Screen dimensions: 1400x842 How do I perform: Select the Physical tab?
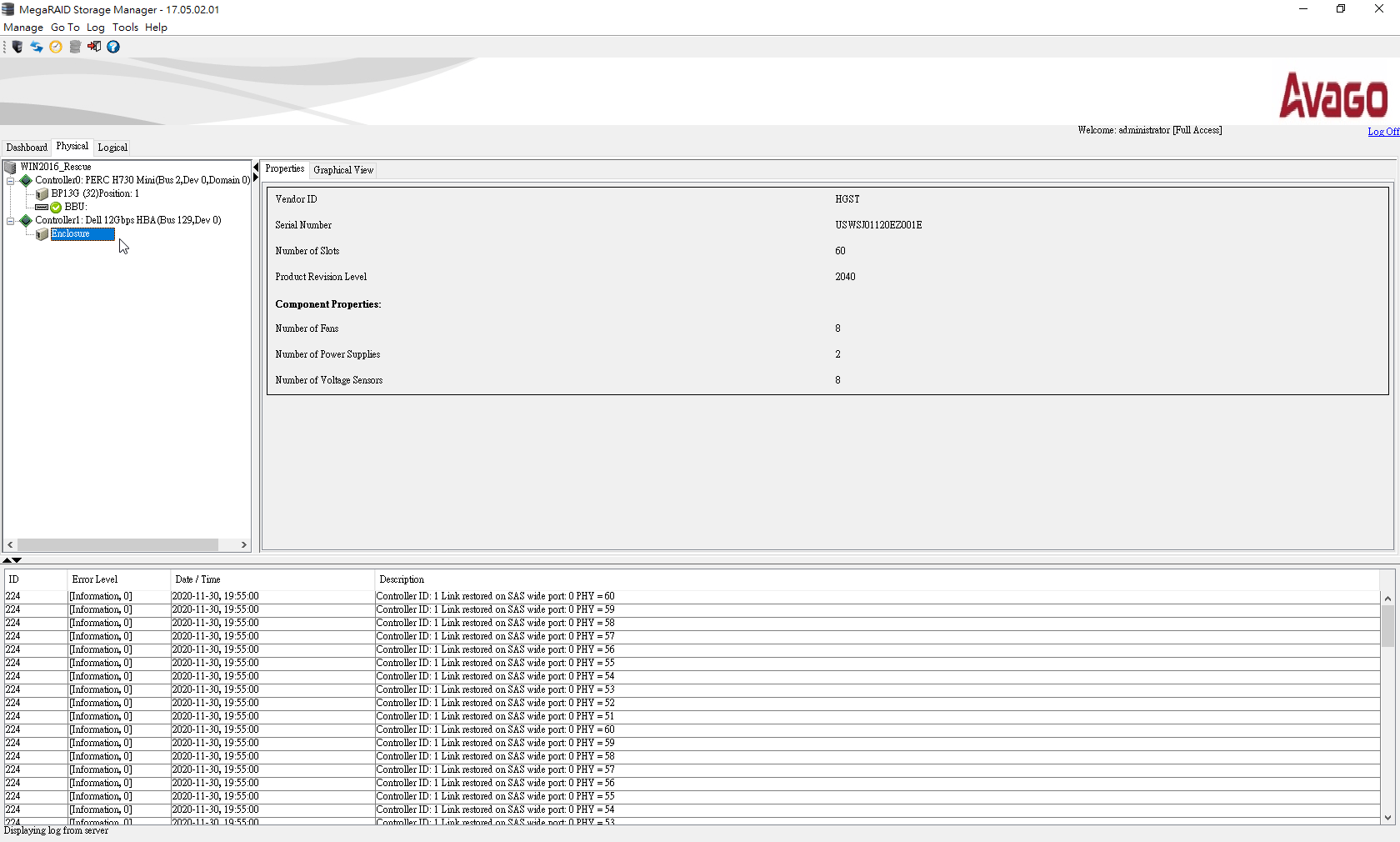click(72, 146)
